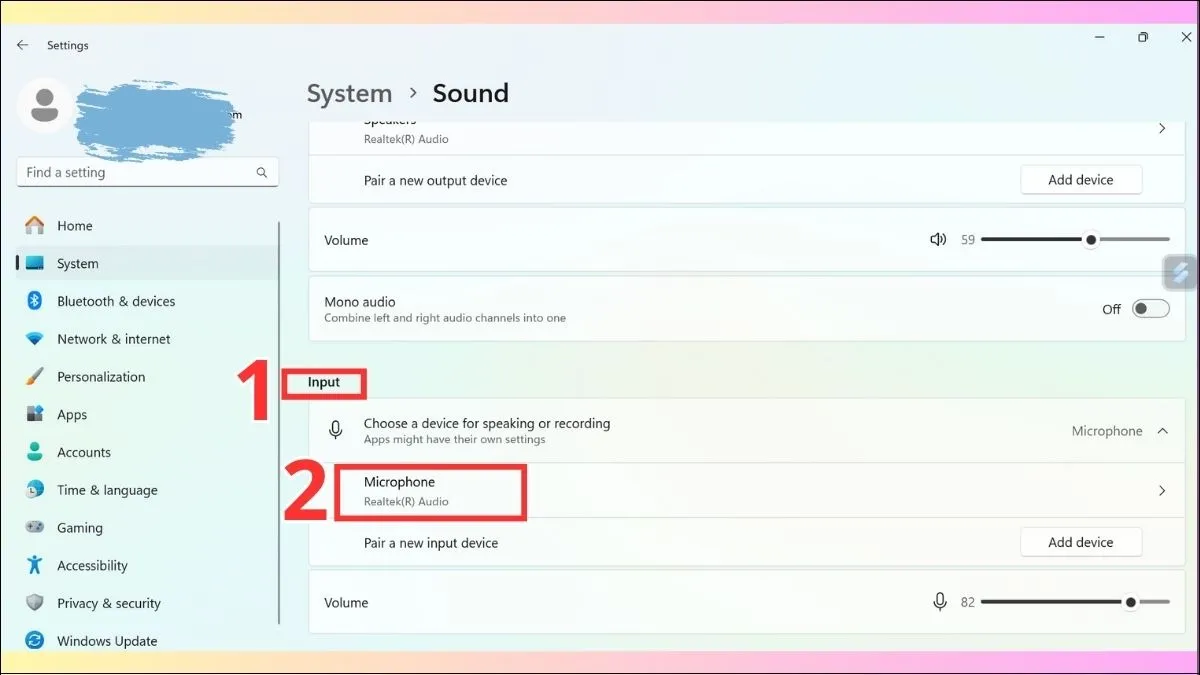Image resolution: width=1200 pixels, height=675 pixels.
Task: Toggle the Mono audio switch
Action: tap(1150, 309)
